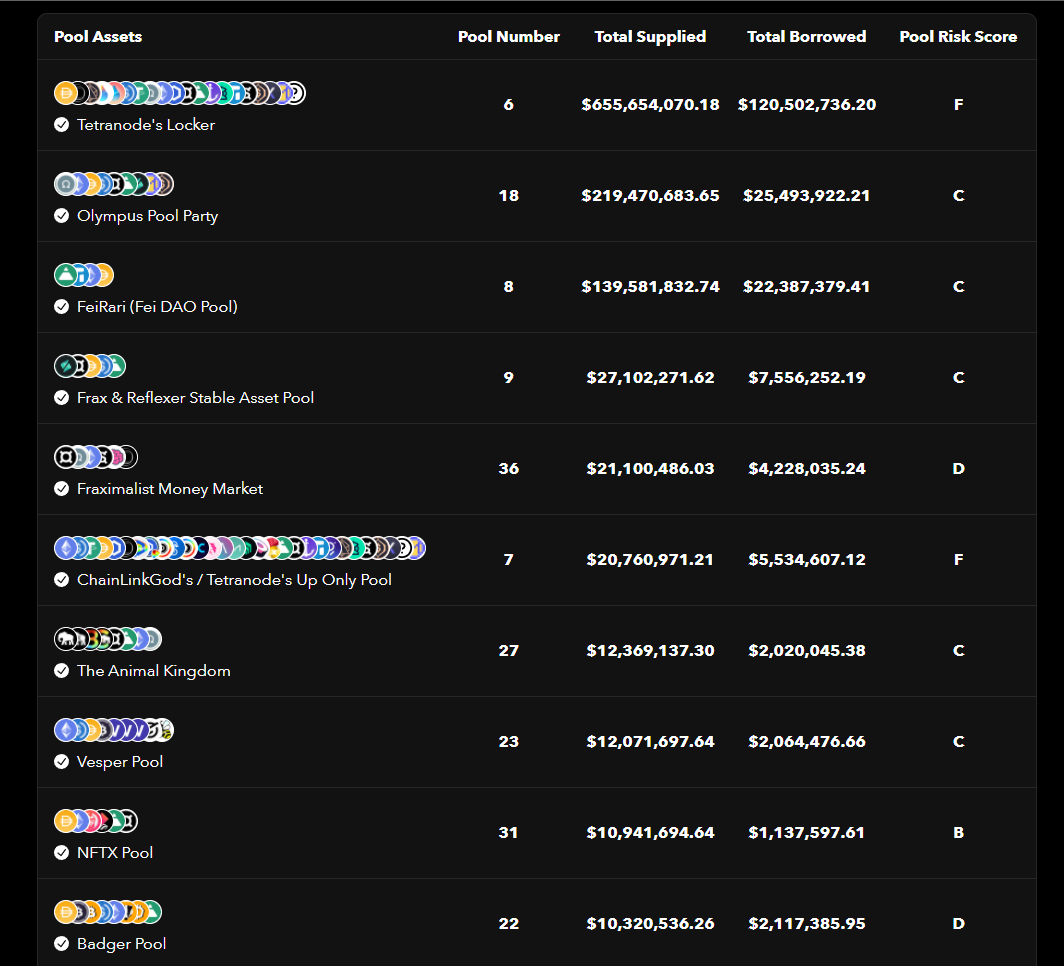Viewport: 1064px width, 966px height.
Task: Click the Pool Number column header
Action: point(508,37)
